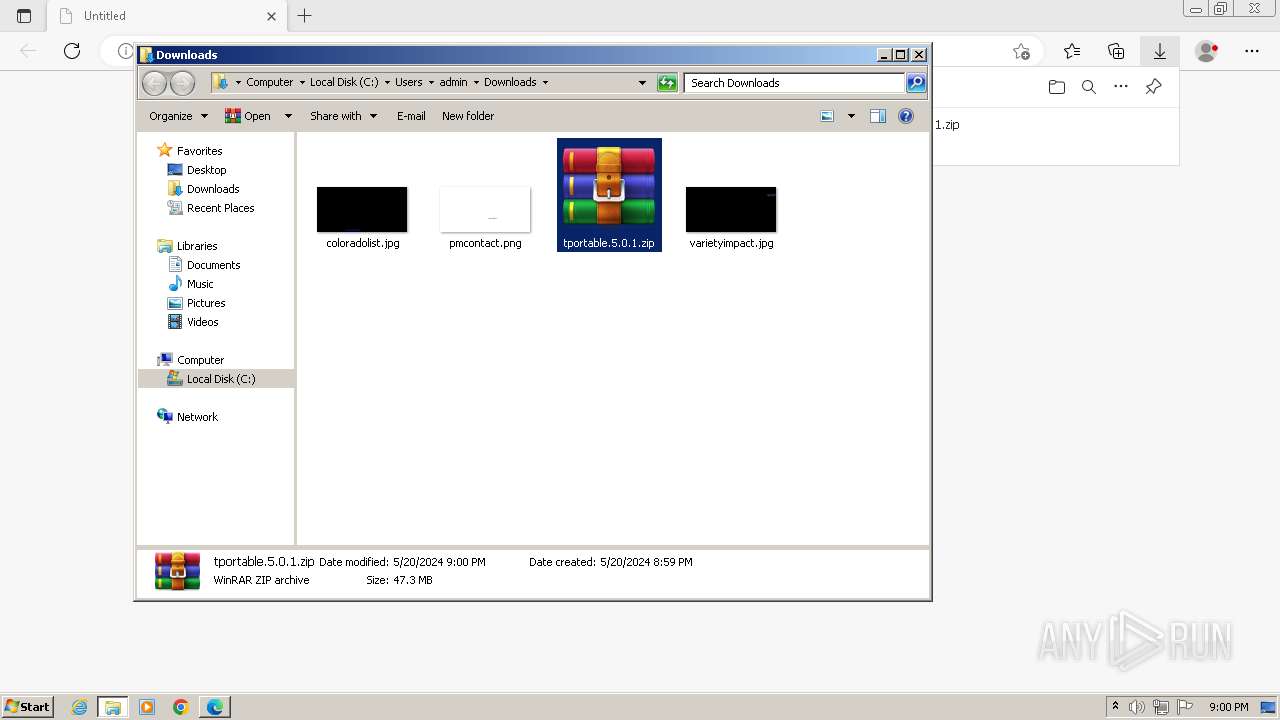
Task: Click the New folder button
Action: click(x=468, y=116)
